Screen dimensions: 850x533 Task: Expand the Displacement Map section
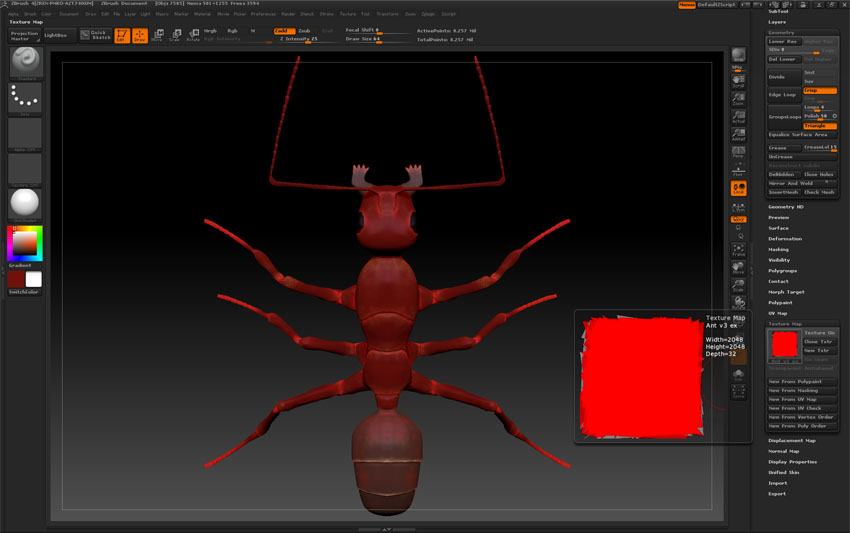click(792, 441)
